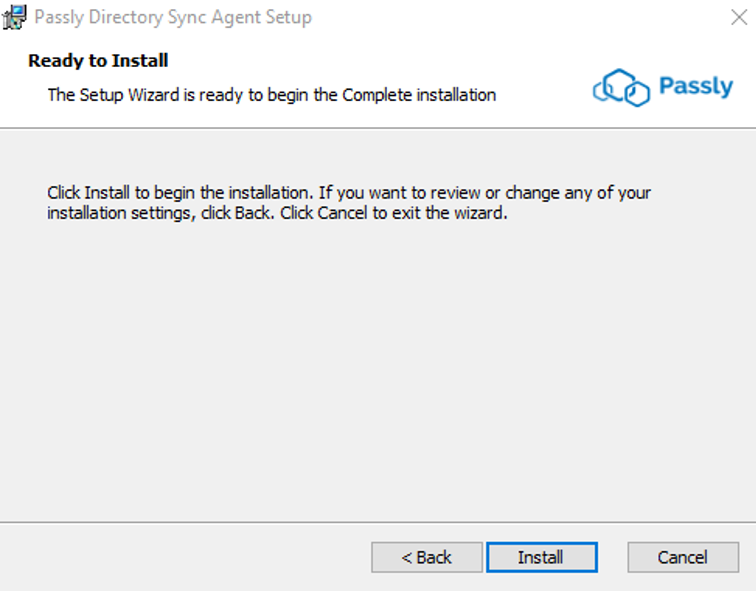The width and height of the screenshot is (756, 591).
Task: Click the word Cancel in the instruction paragraph
Action: [x=342, y=213]
